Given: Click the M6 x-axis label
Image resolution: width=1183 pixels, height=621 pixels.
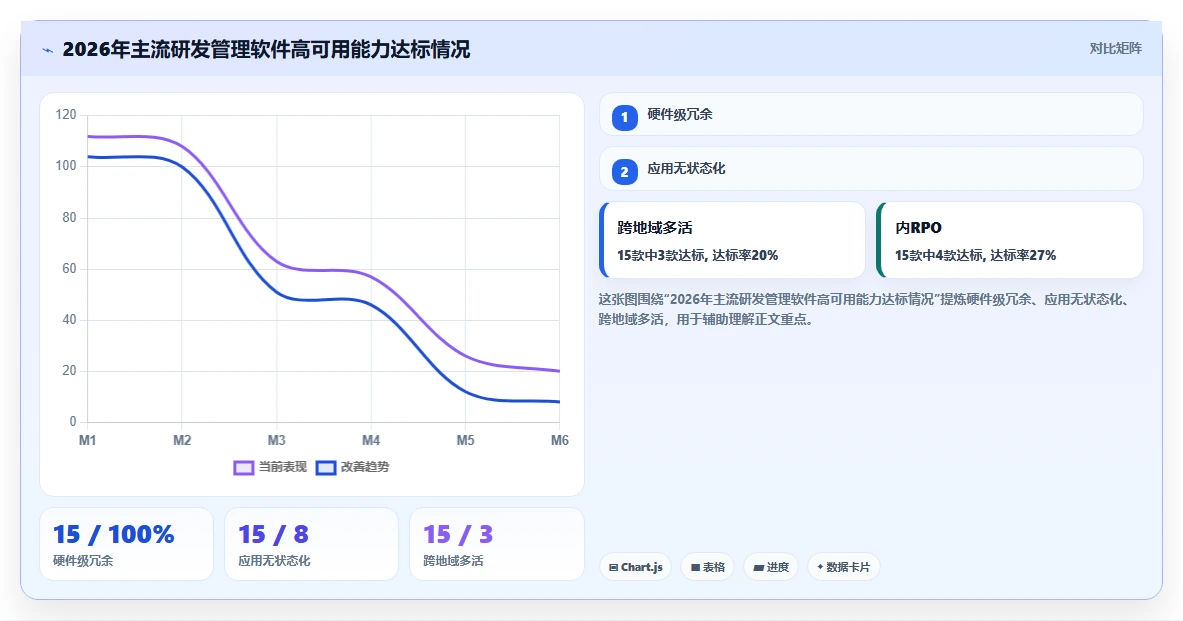Looking at the screenshot, I should (x=560, y=440).
